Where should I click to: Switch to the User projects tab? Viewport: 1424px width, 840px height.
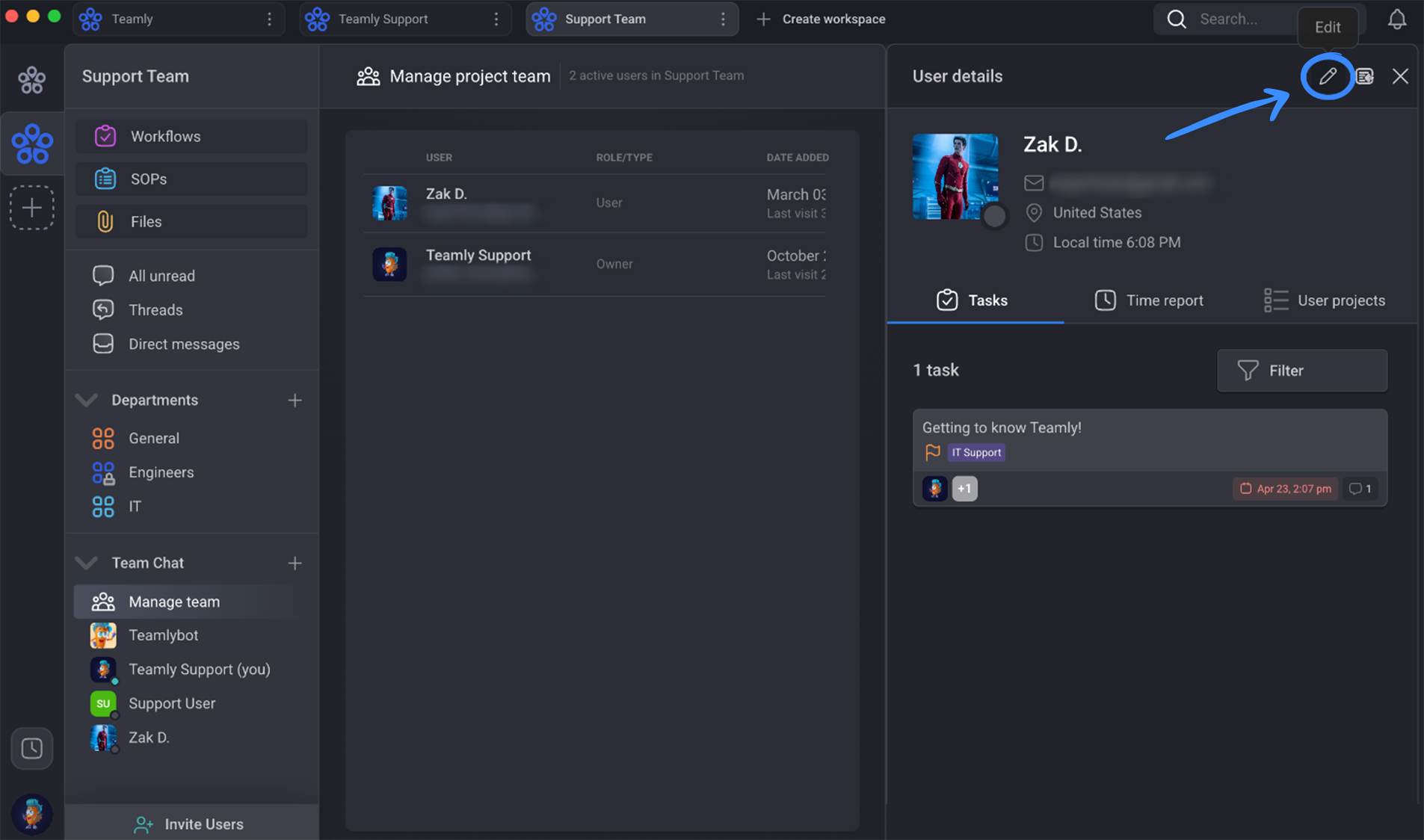(x=1325, y=300)
